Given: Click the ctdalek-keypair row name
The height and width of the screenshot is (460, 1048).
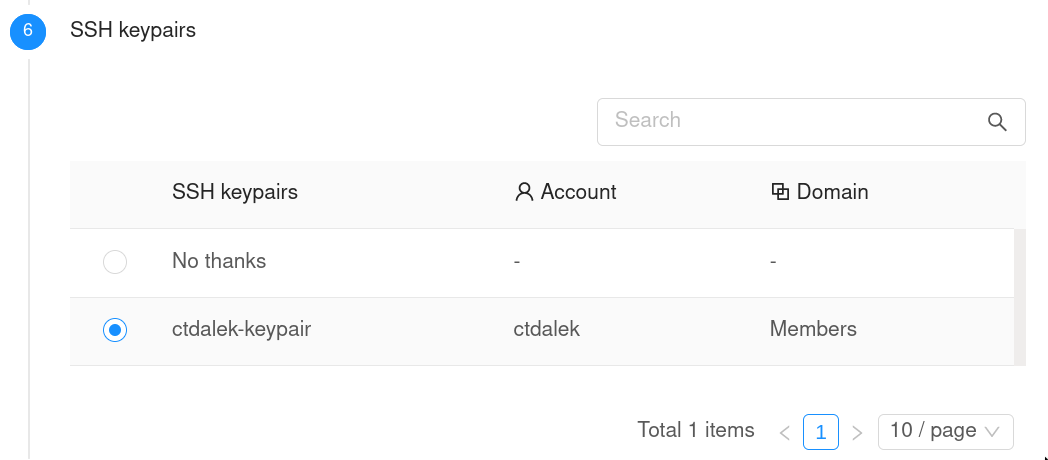Looking at the screenshot, I should [241, 329].
